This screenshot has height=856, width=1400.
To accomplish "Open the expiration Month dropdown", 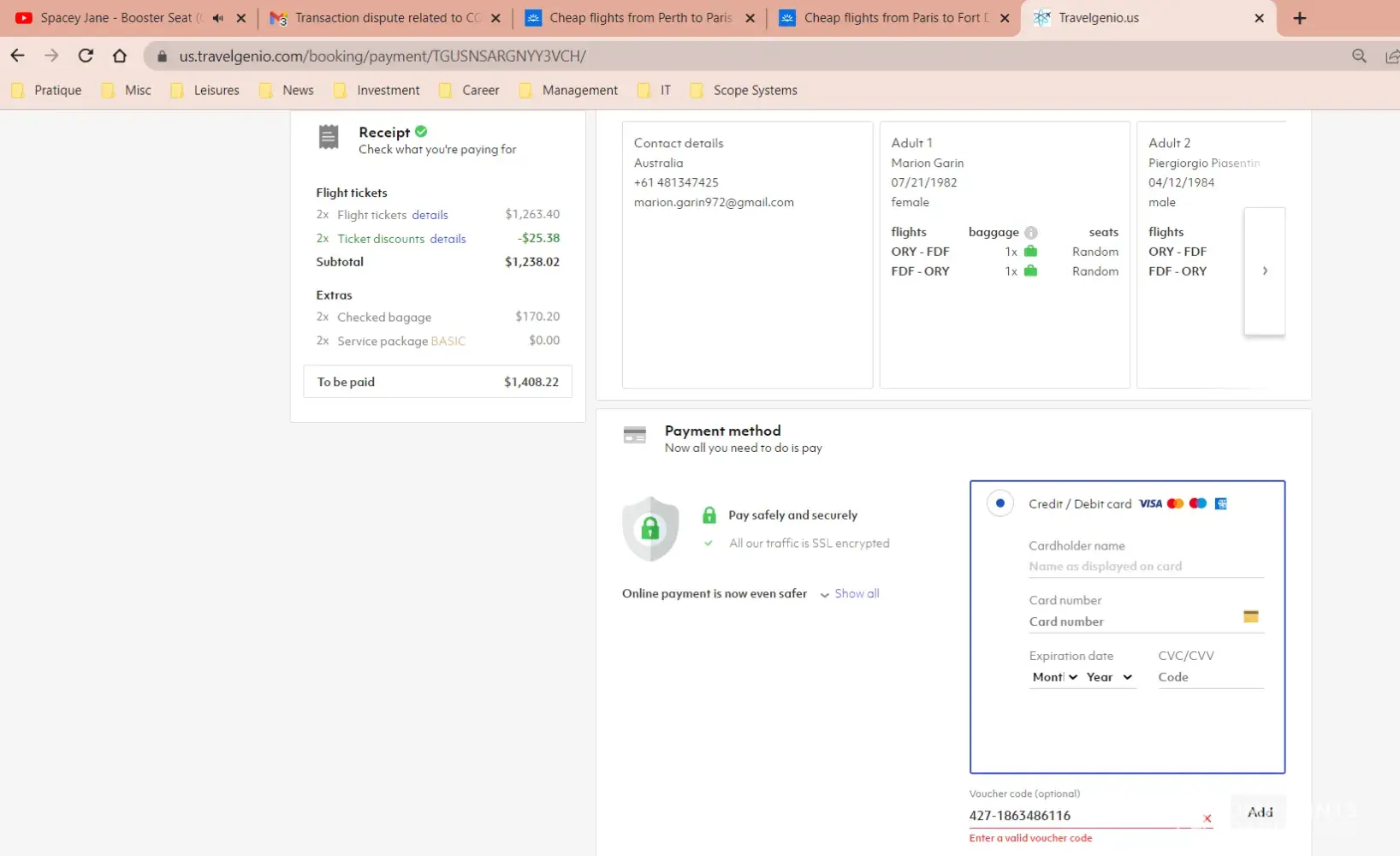I will click(x=1054, y=677).
